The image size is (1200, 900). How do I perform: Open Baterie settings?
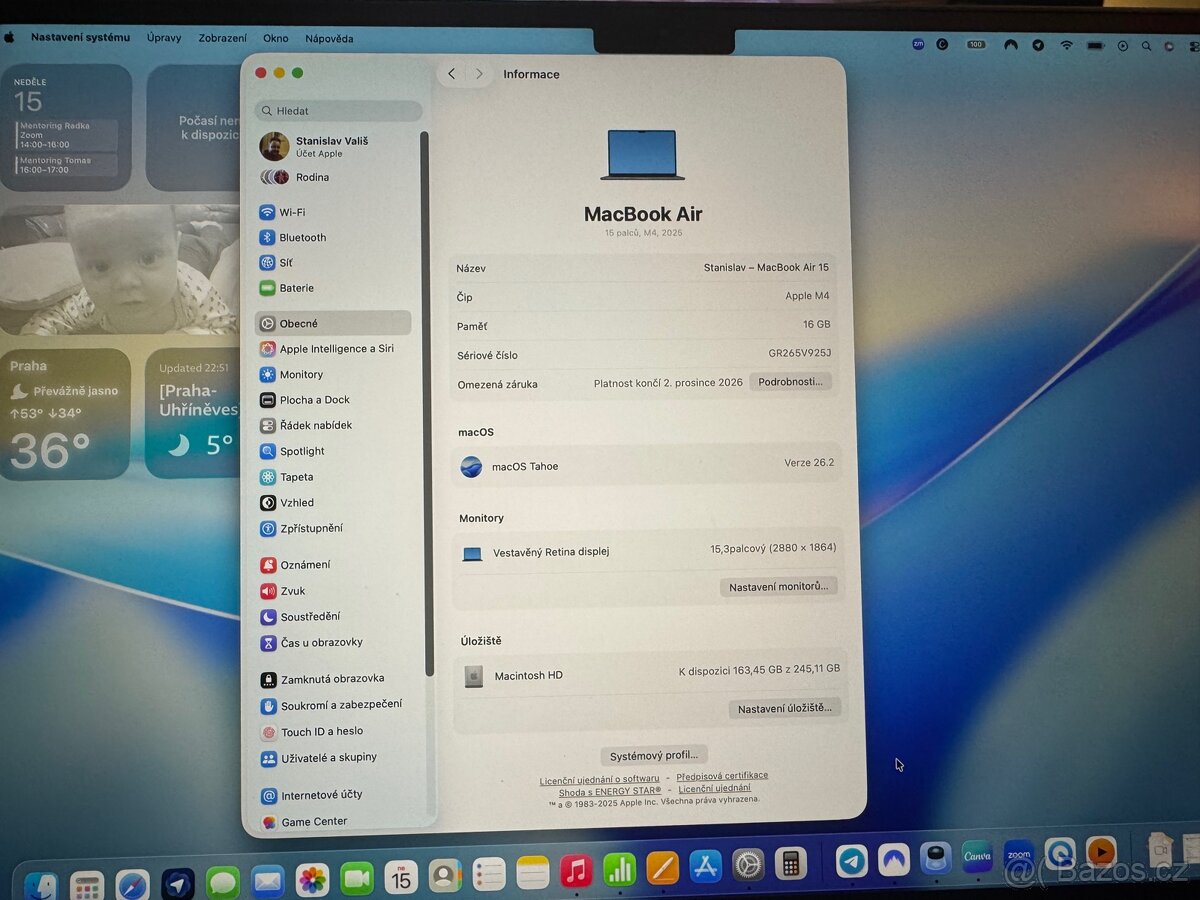(297, 288)
